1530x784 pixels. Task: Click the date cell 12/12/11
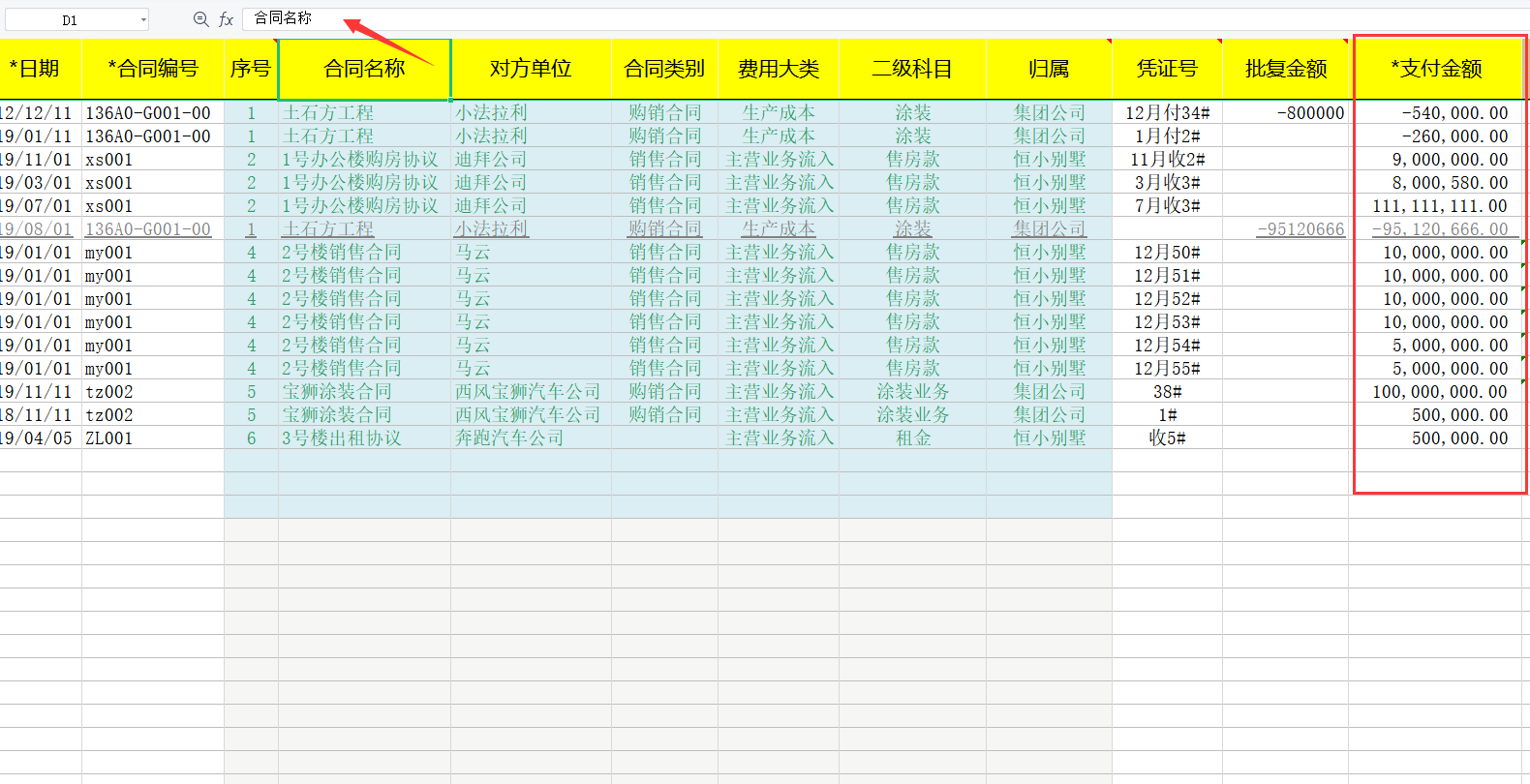(x=41, y=113)
